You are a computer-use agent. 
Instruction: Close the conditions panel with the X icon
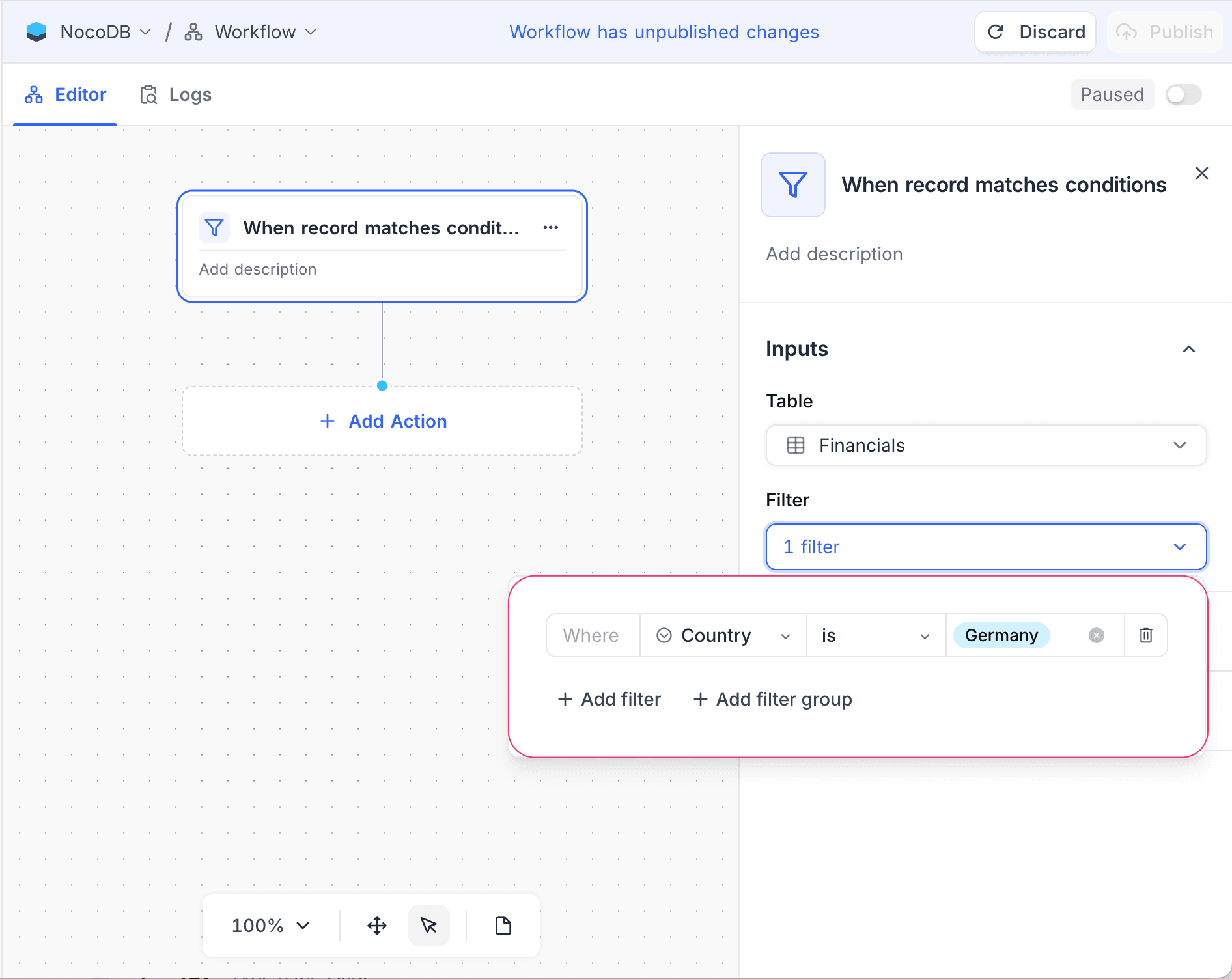coord(1202,173)
